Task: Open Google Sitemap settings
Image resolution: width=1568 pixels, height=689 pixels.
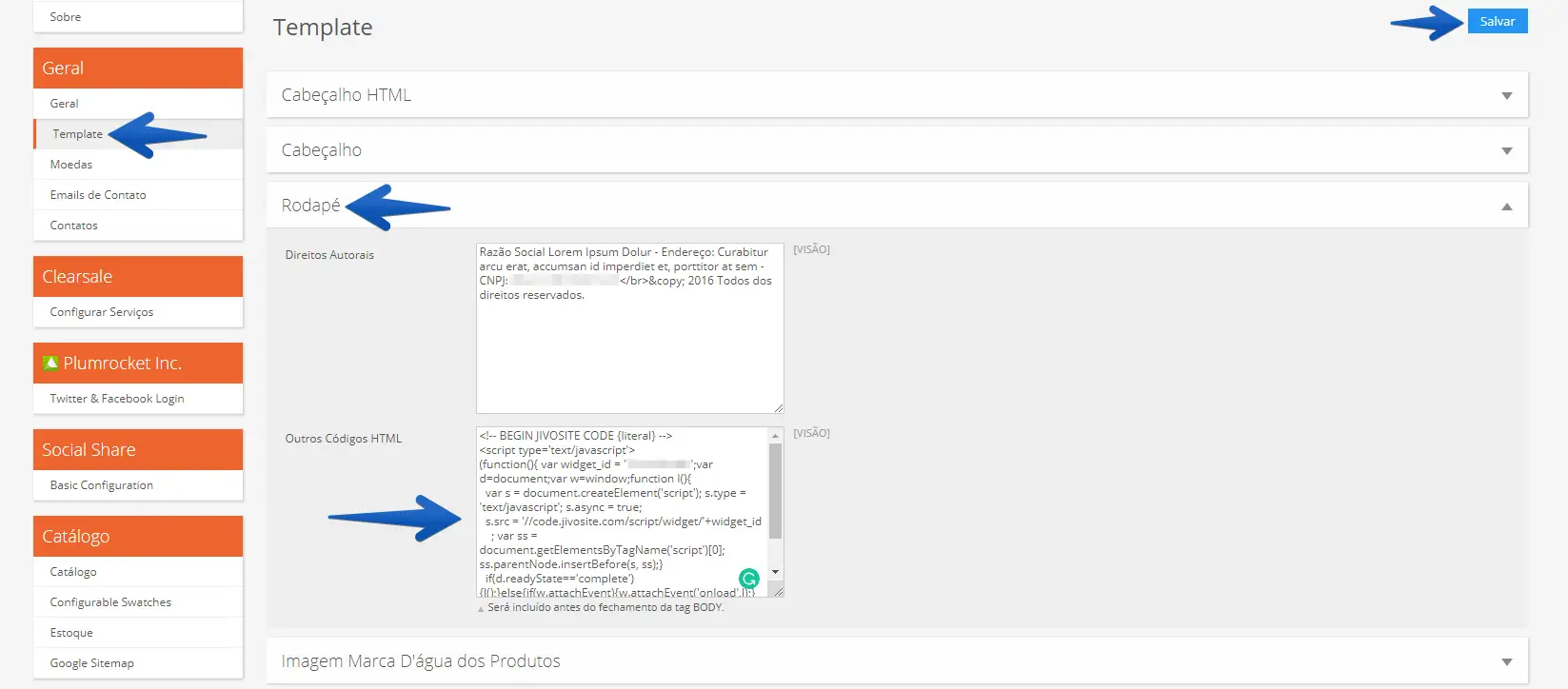Action: 92,663
